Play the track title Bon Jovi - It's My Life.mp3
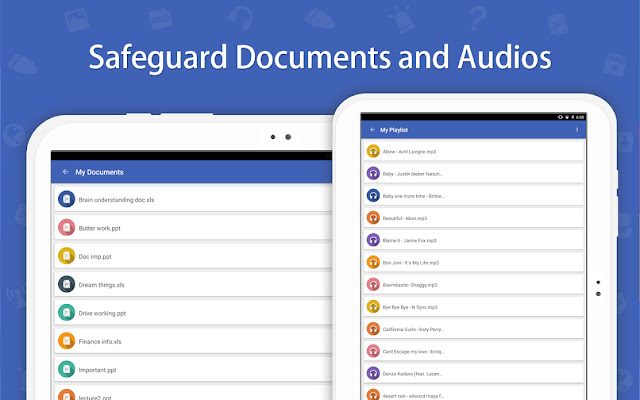Image resolution: width=640 pixels, height=400 pixels. coord(411,263)
